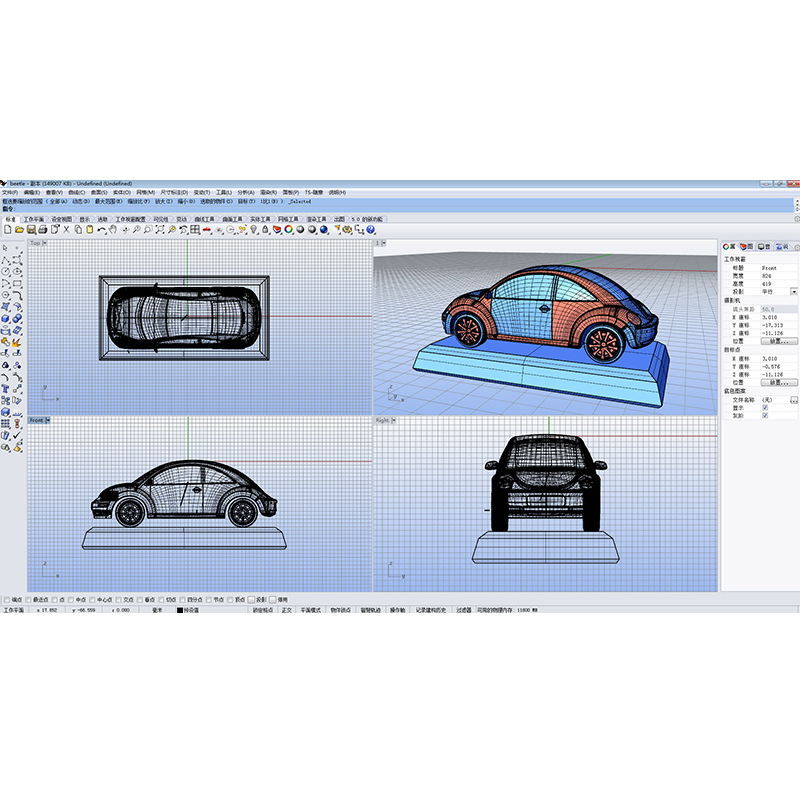Click the 宽度 826 value in properties

coord(779,276)
